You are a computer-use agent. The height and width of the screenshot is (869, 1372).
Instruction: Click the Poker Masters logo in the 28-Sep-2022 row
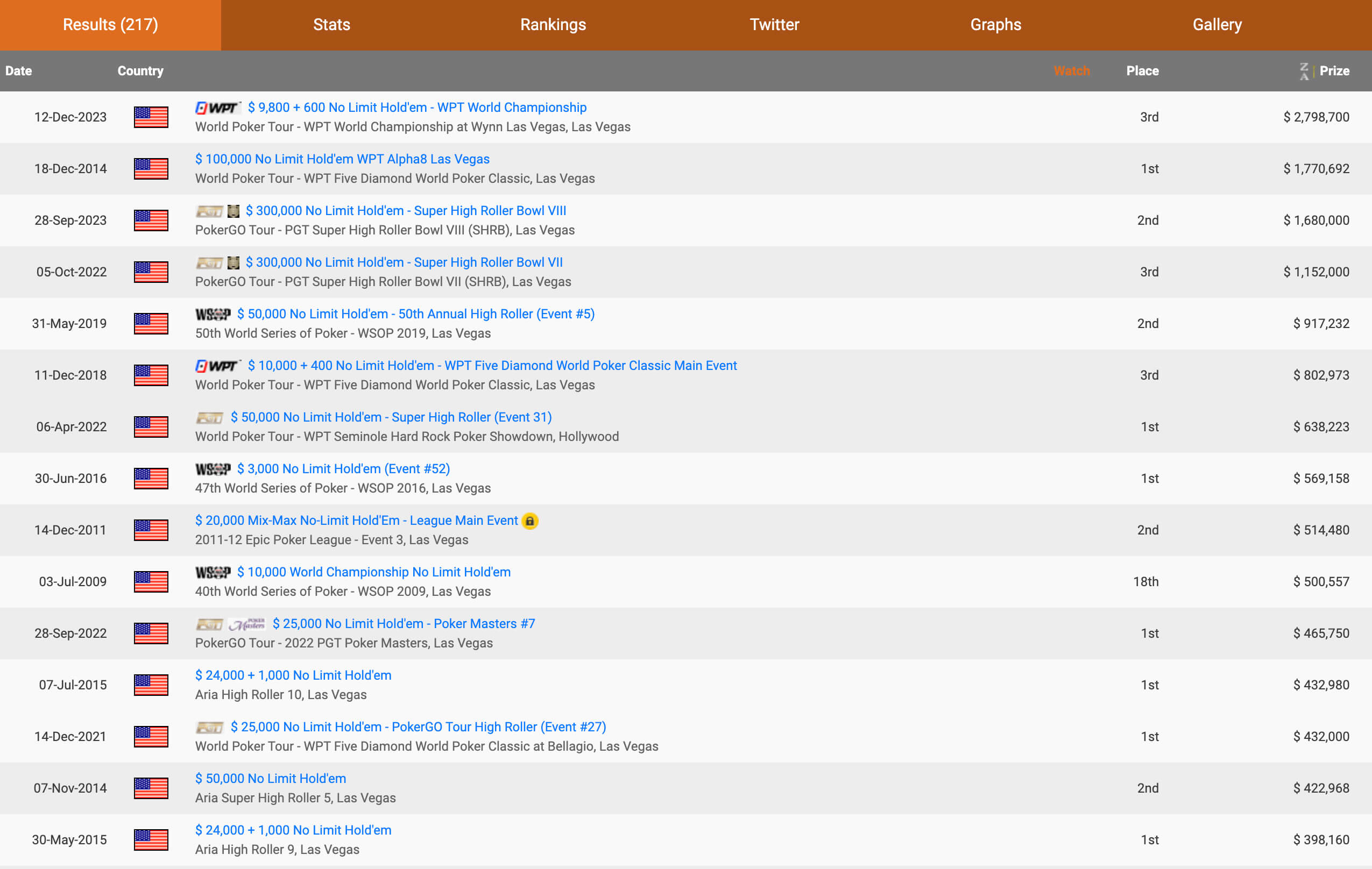click(247, 624)
